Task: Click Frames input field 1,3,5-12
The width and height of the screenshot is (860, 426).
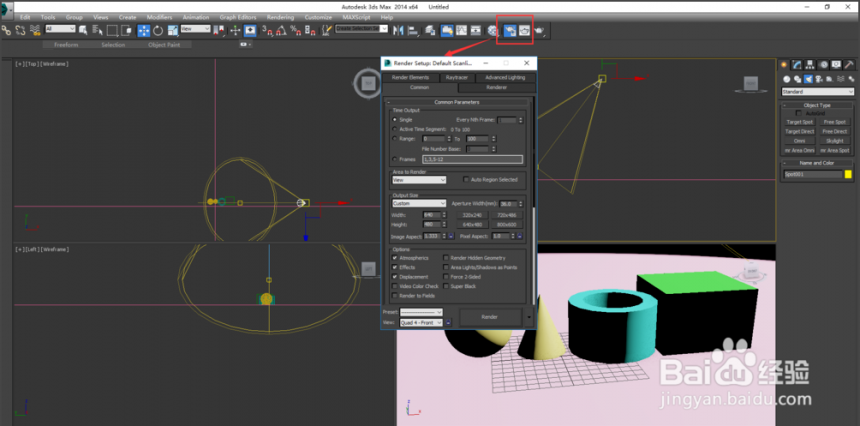Action: tap(472, 160)
